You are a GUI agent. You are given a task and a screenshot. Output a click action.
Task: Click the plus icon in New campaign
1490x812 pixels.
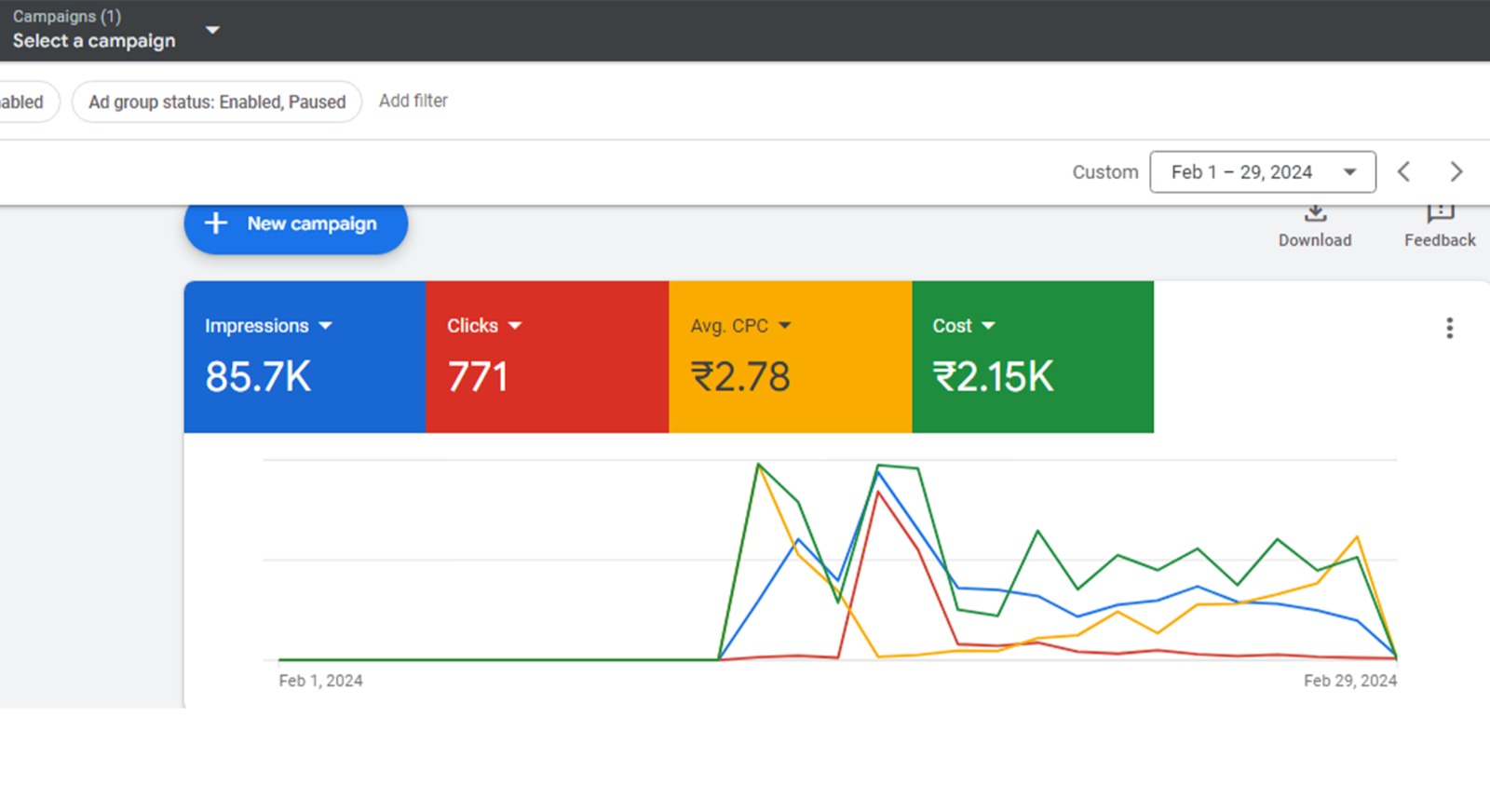(x=216, y=223)
